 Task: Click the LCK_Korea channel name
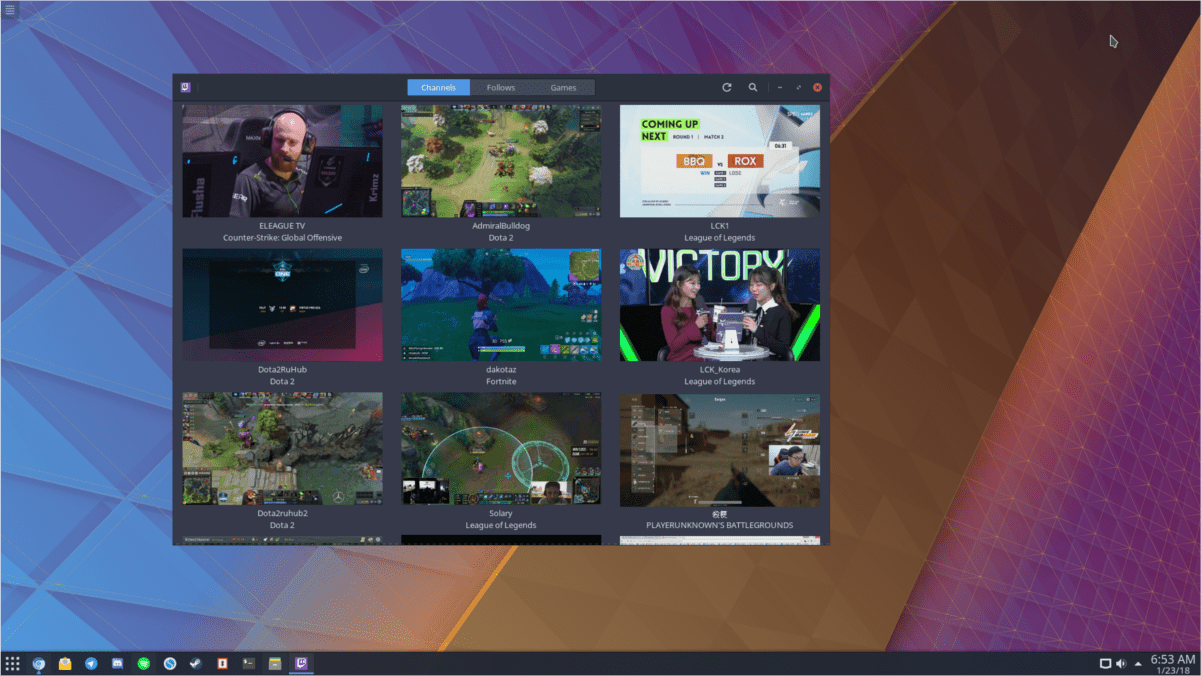coord(719,369)
